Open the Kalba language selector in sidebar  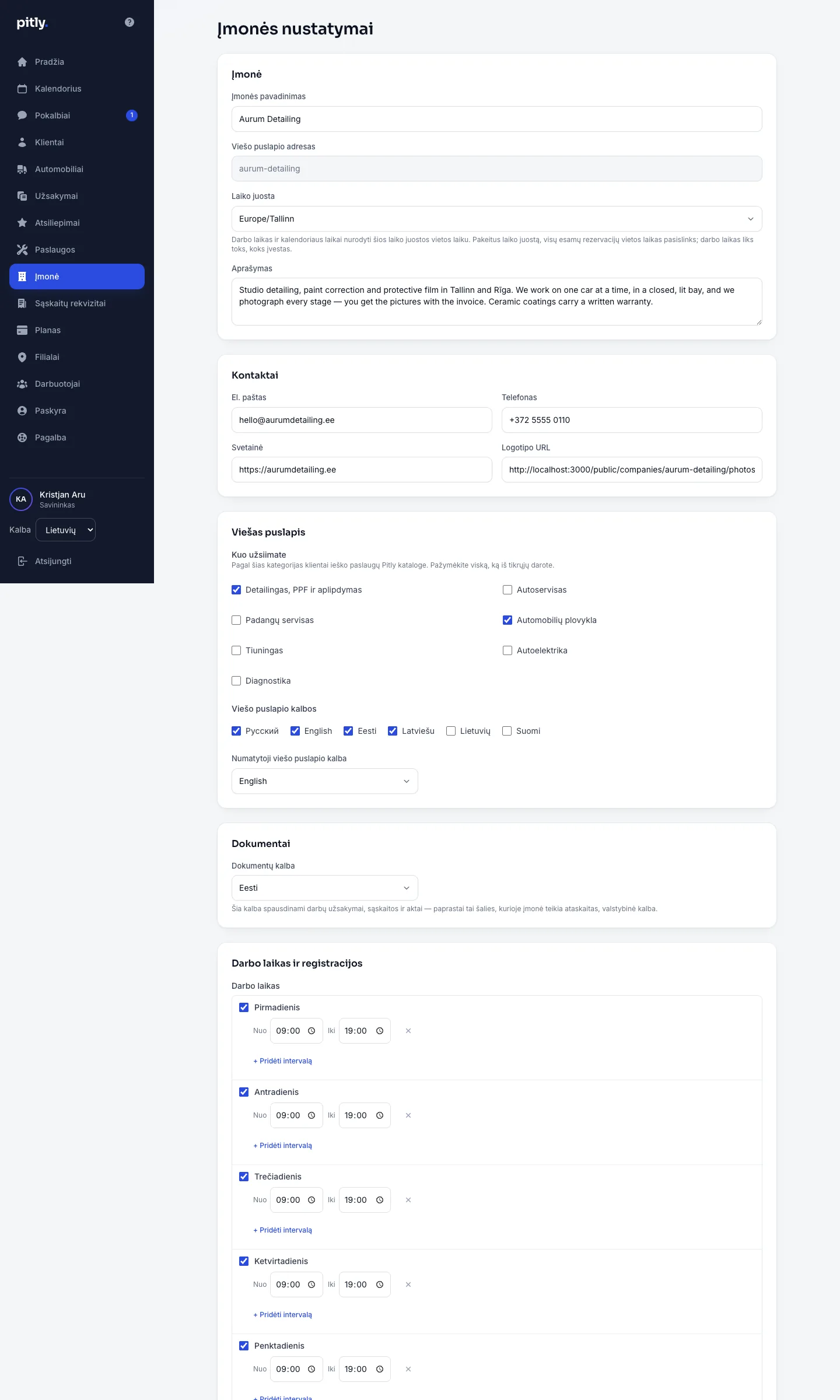click(x=65, y=530)
